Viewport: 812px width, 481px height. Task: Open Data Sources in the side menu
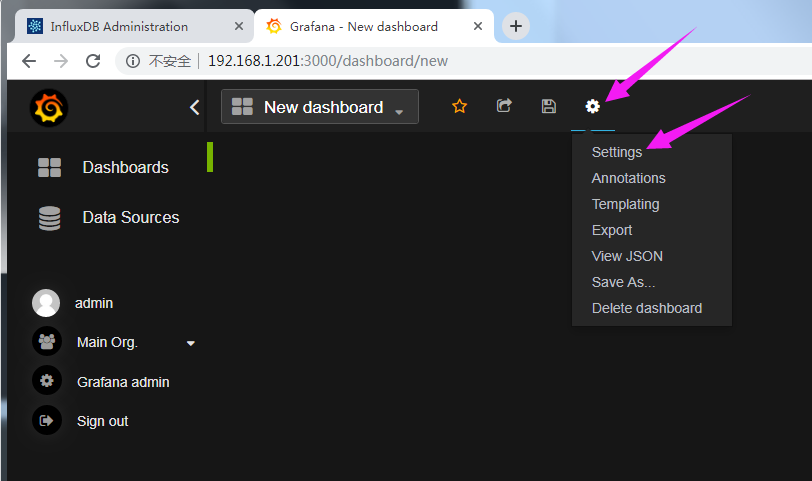(130, 217)
